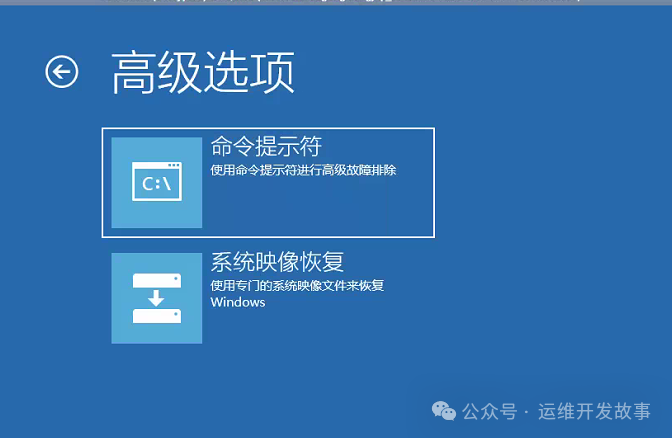
Task: Click the light blue tile behind the drive icon
Action: 122,332
